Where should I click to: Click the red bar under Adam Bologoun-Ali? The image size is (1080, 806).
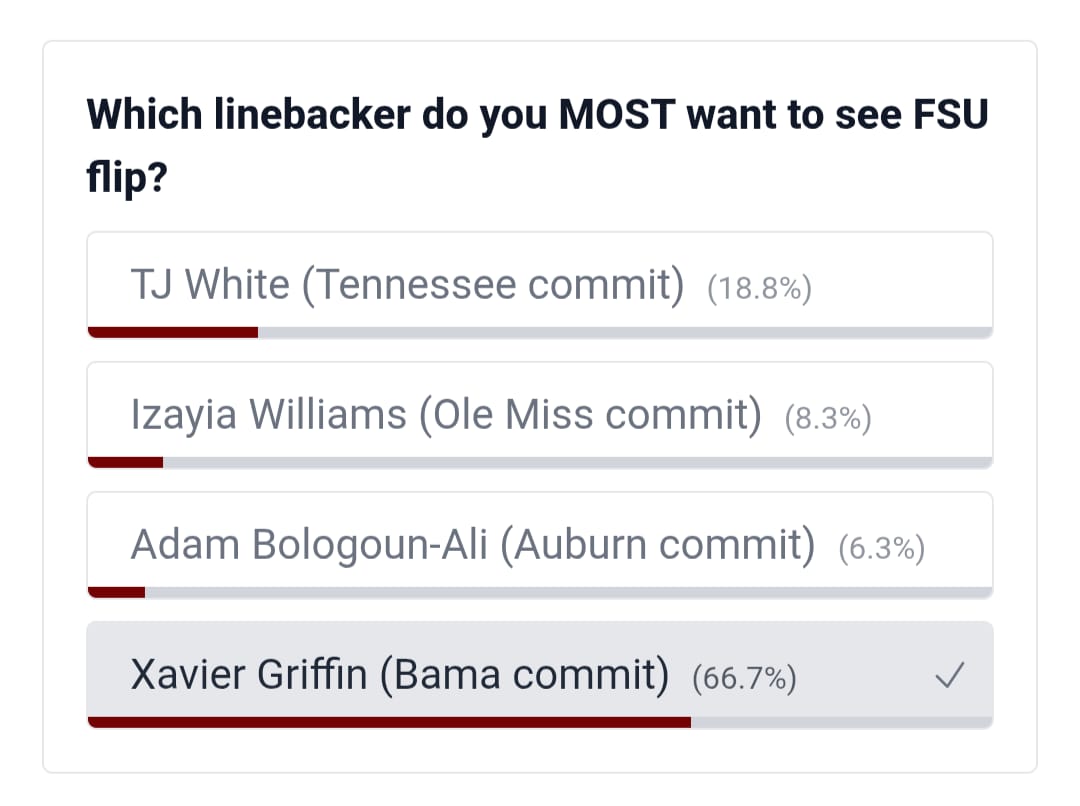(x=117, y=592)
